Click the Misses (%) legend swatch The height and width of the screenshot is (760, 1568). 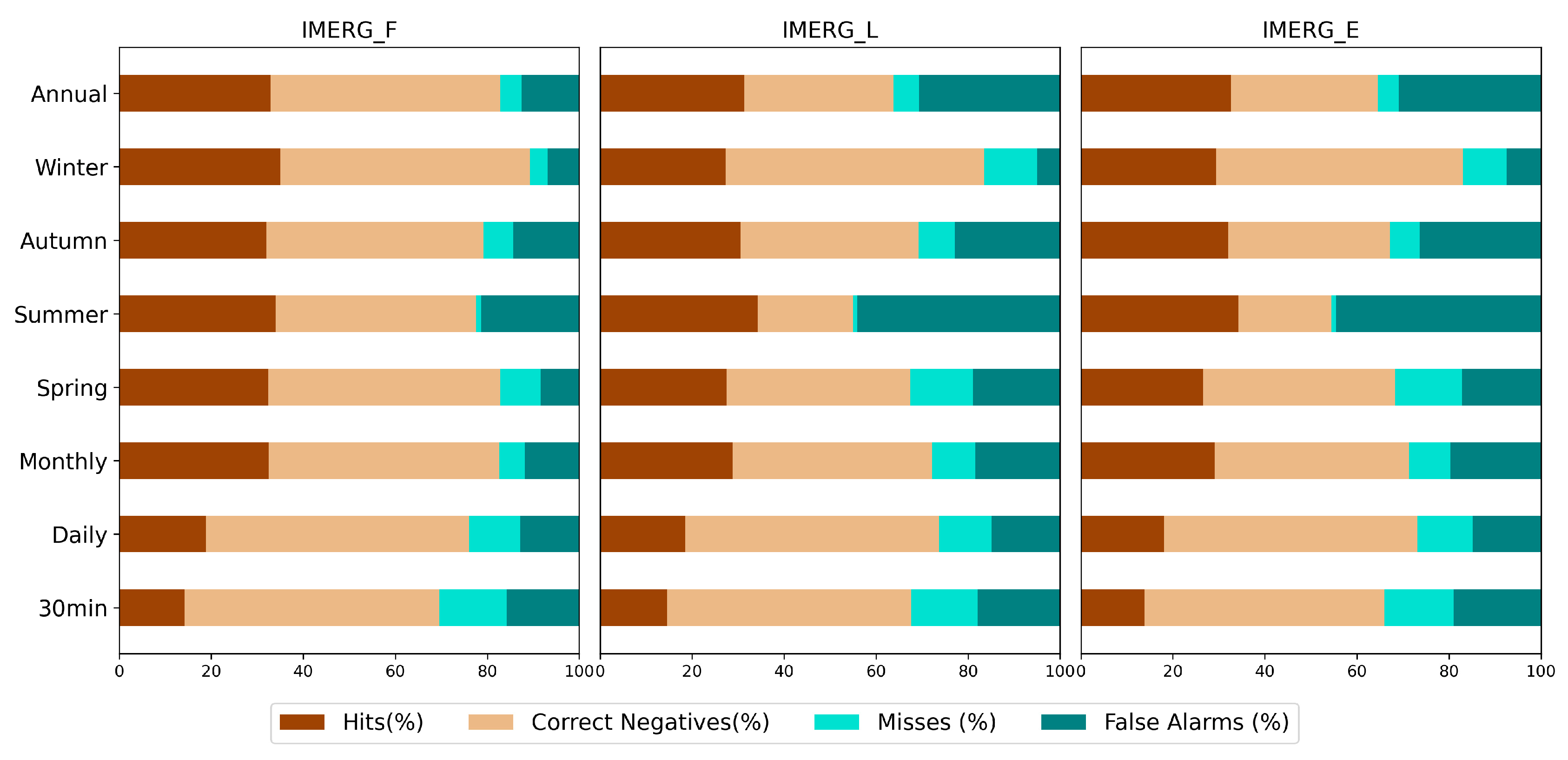tap(836, 722)
